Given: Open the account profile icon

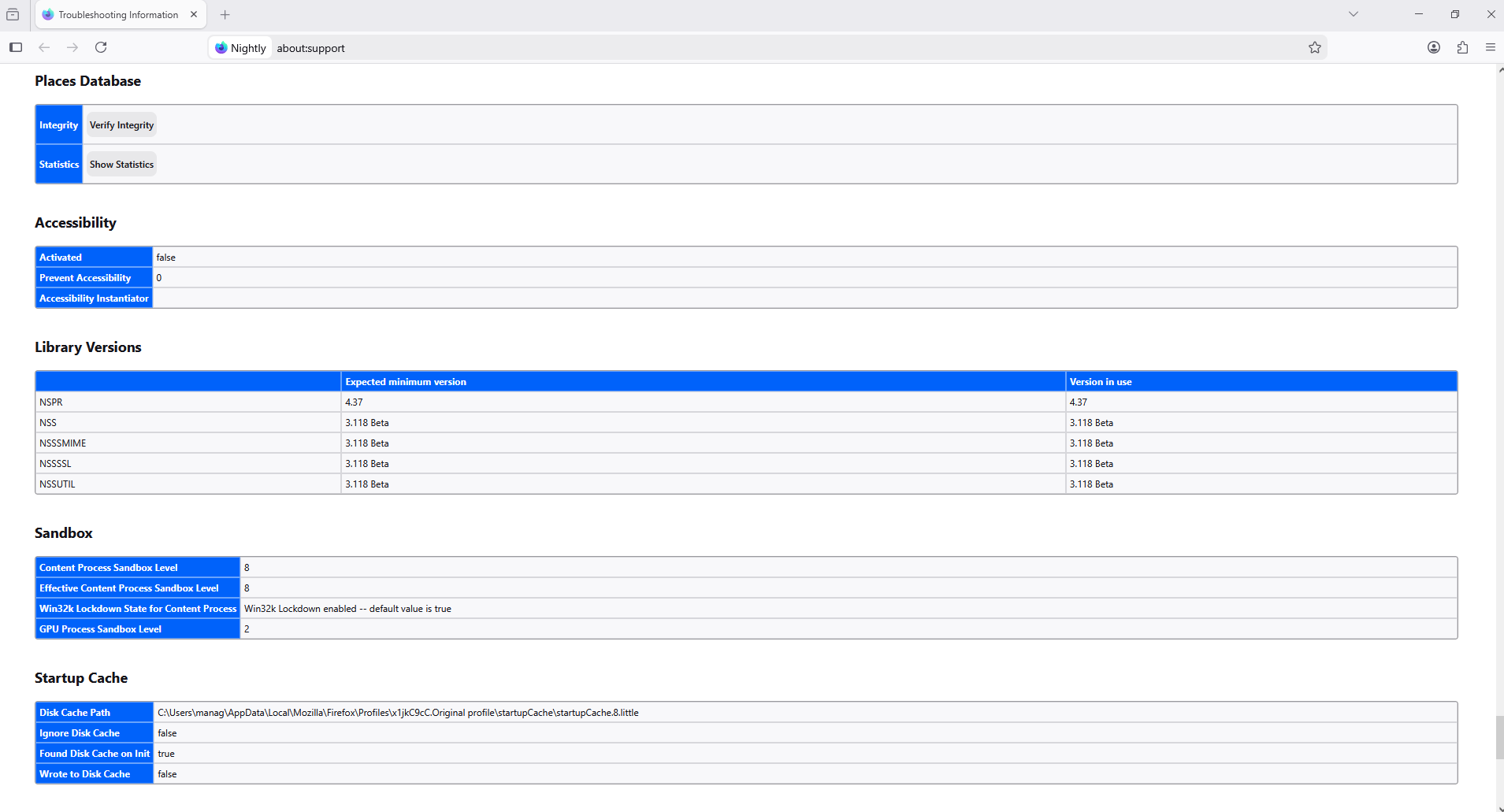Looking at the screenshot, I should tap(1434, 47).
